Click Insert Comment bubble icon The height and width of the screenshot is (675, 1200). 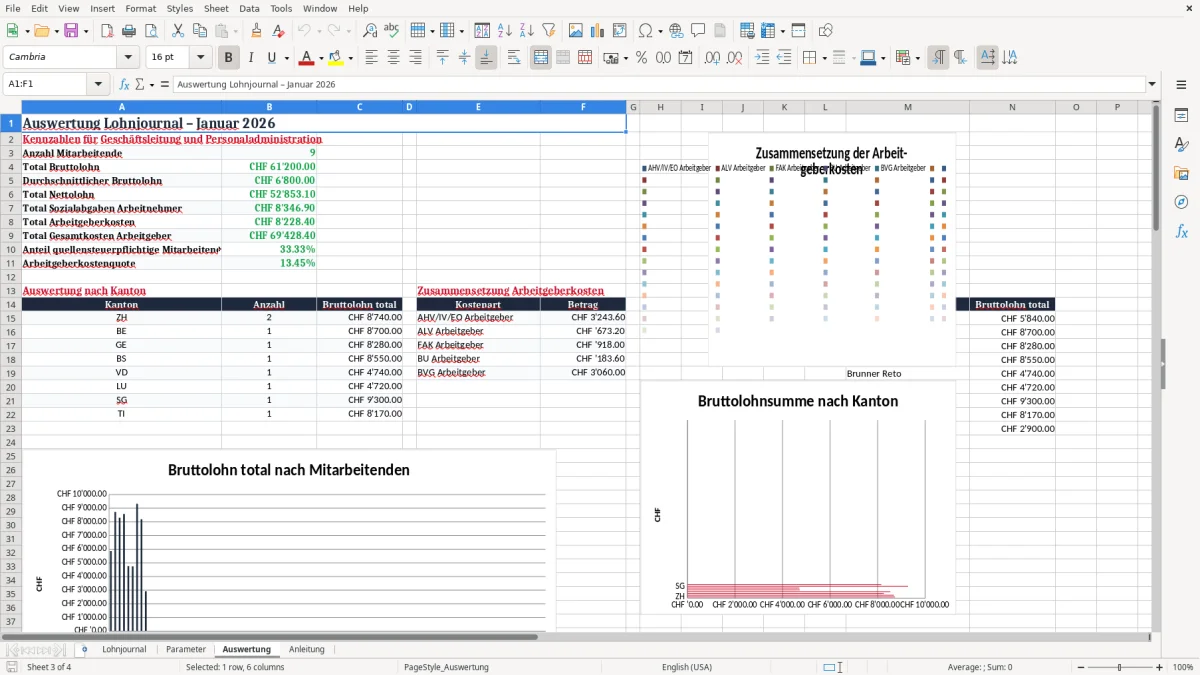pos(698,31)
